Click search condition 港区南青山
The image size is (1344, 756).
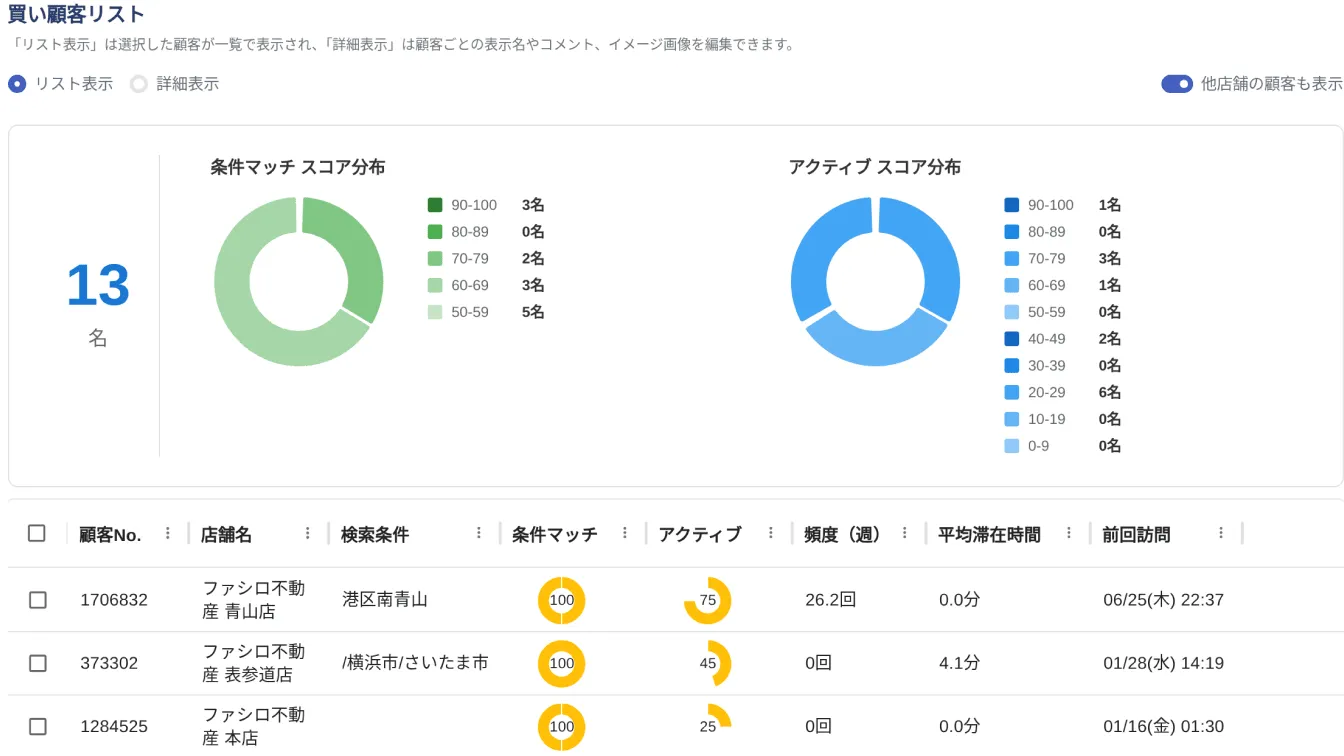(x=385, y=600)
